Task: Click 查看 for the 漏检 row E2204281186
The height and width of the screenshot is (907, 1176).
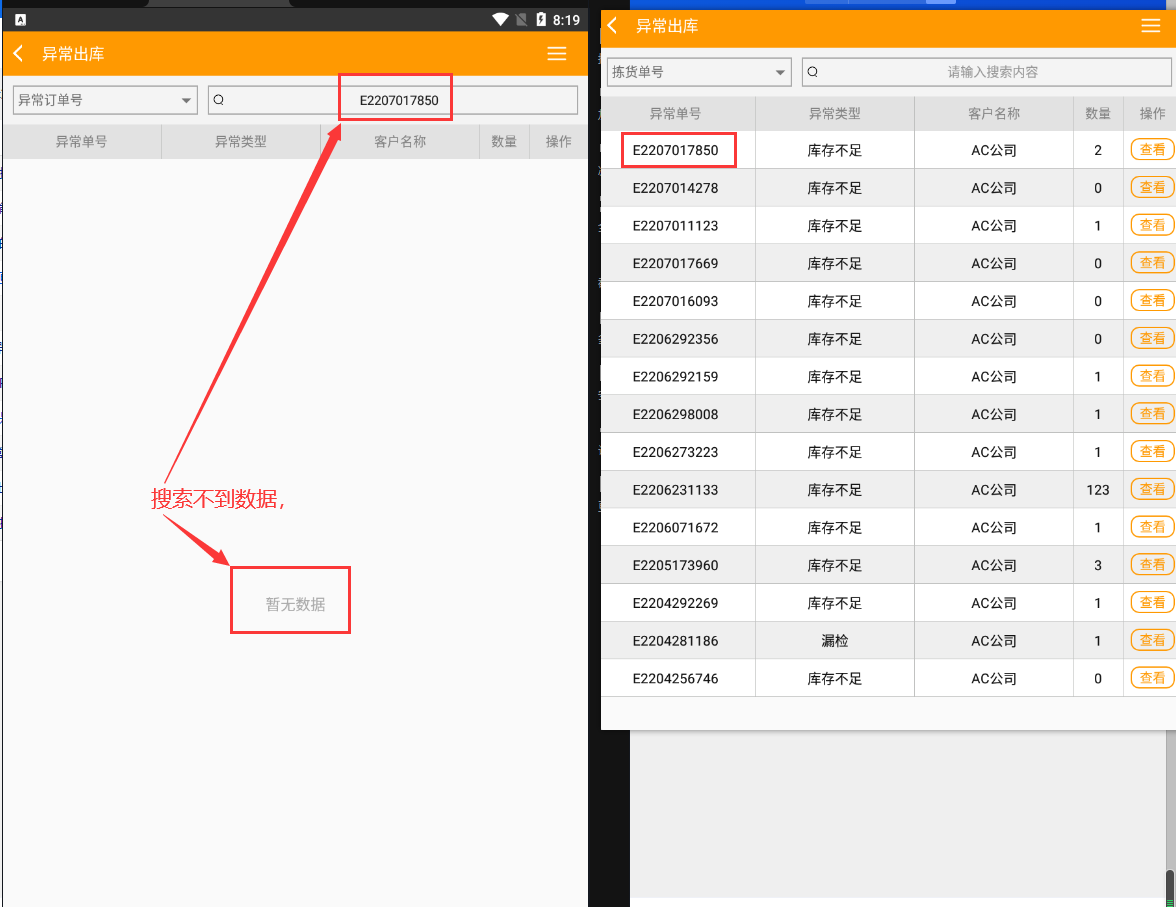Action: [1152, 640]
